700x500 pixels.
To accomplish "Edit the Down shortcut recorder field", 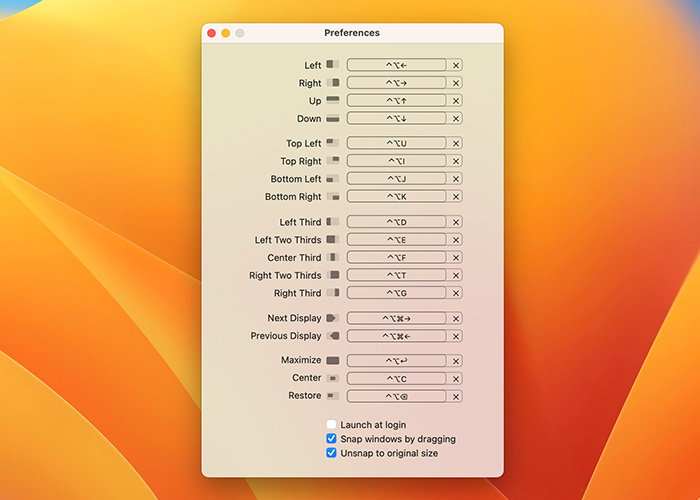I will (x=396, y=119).
